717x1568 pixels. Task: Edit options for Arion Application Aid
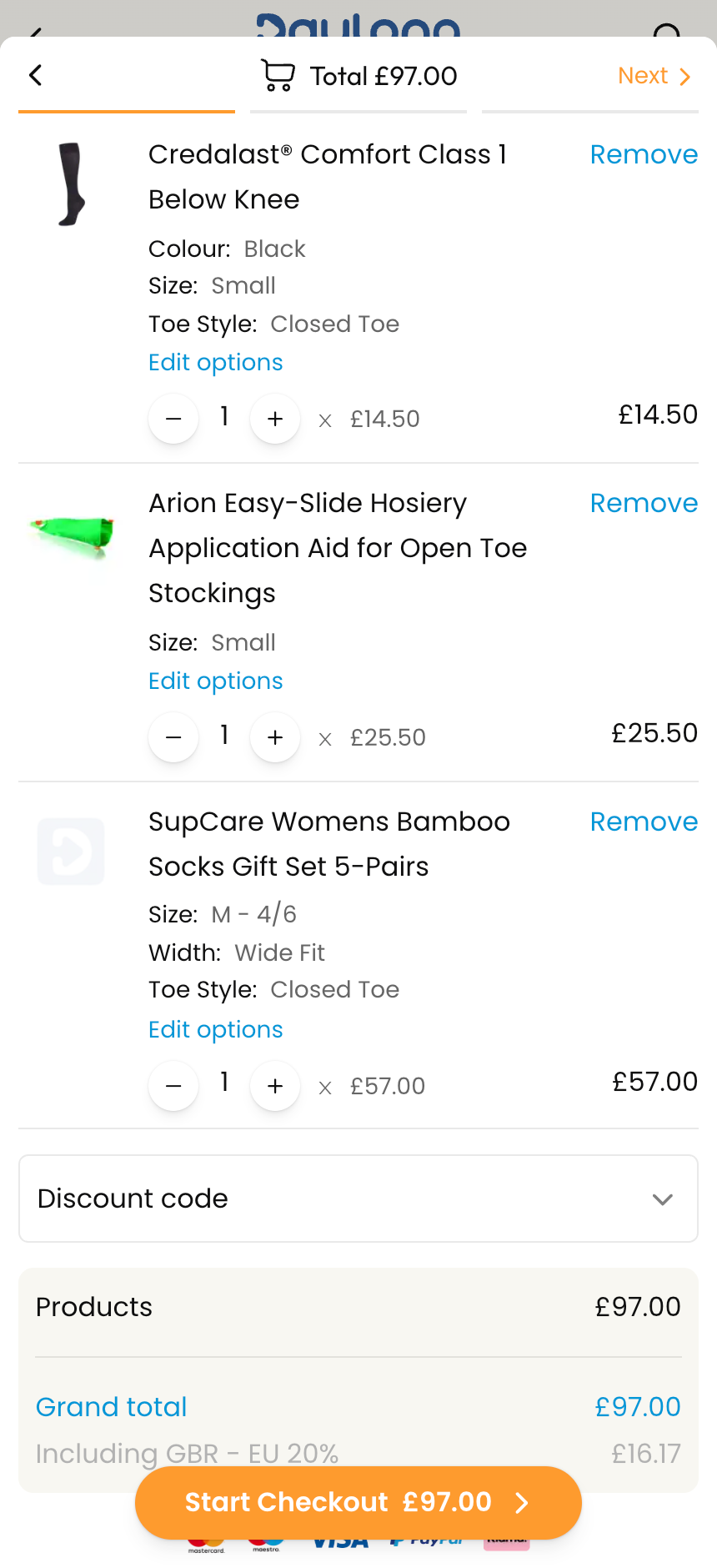216,681
